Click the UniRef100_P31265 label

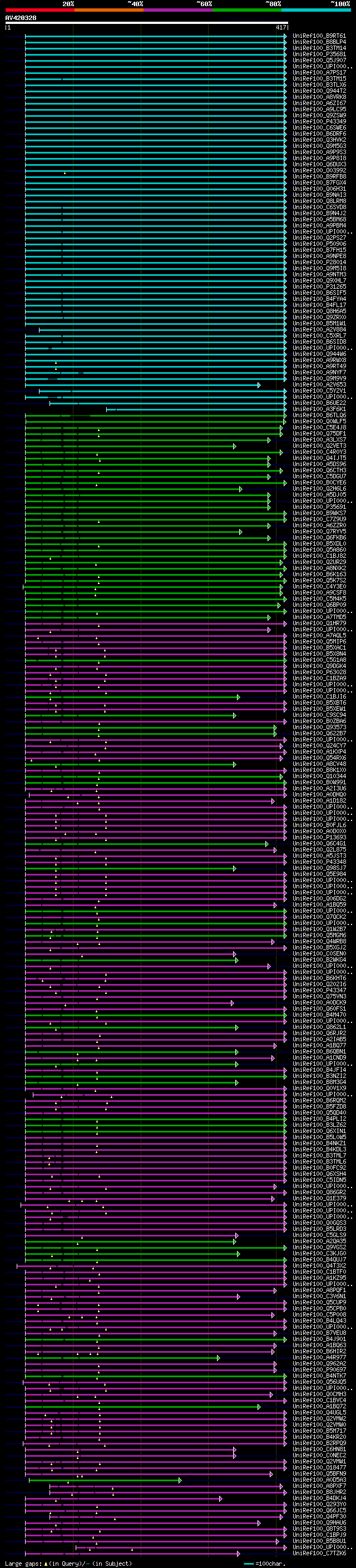tap(319, 286)
